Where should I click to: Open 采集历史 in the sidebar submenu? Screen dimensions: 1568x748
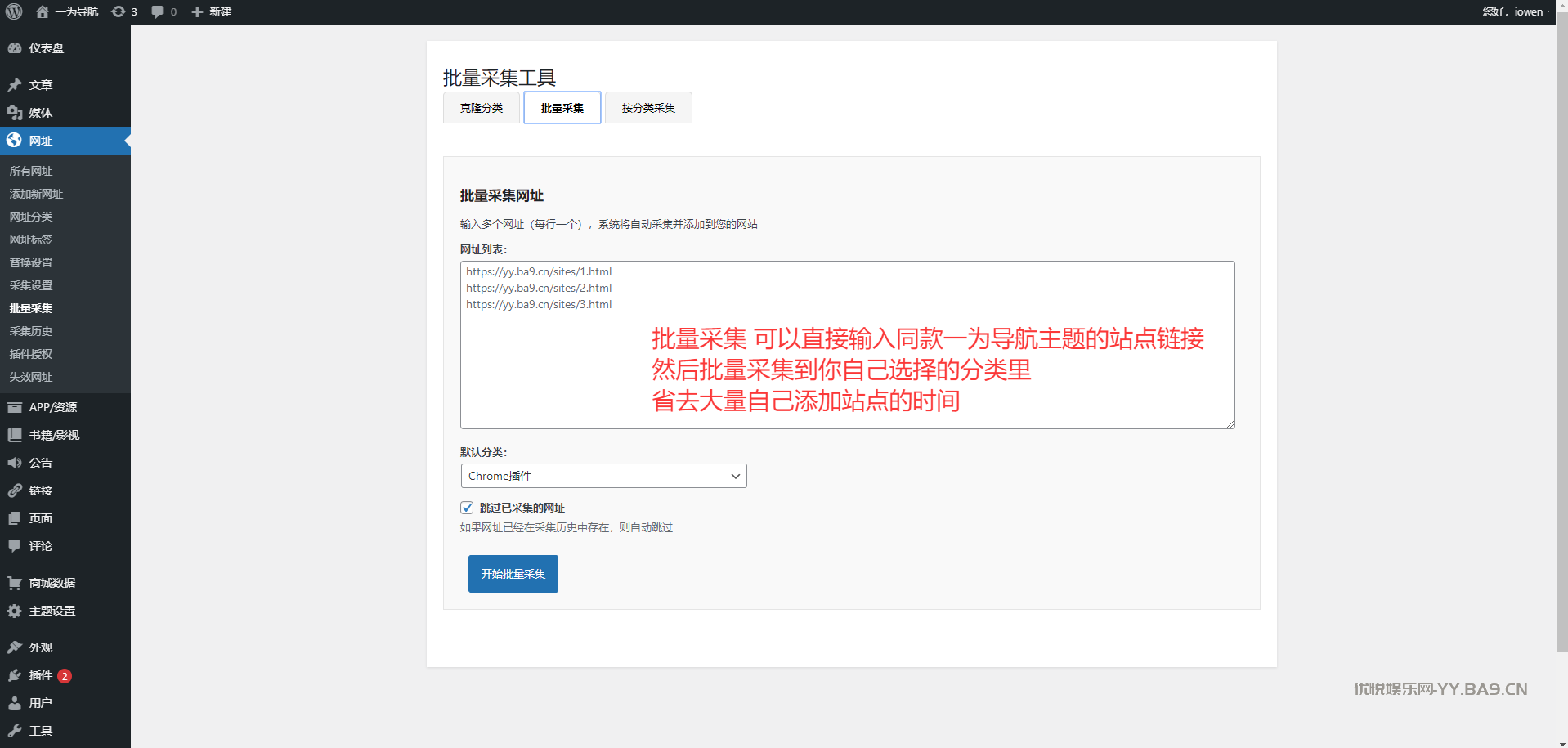(x=31, y=331)
